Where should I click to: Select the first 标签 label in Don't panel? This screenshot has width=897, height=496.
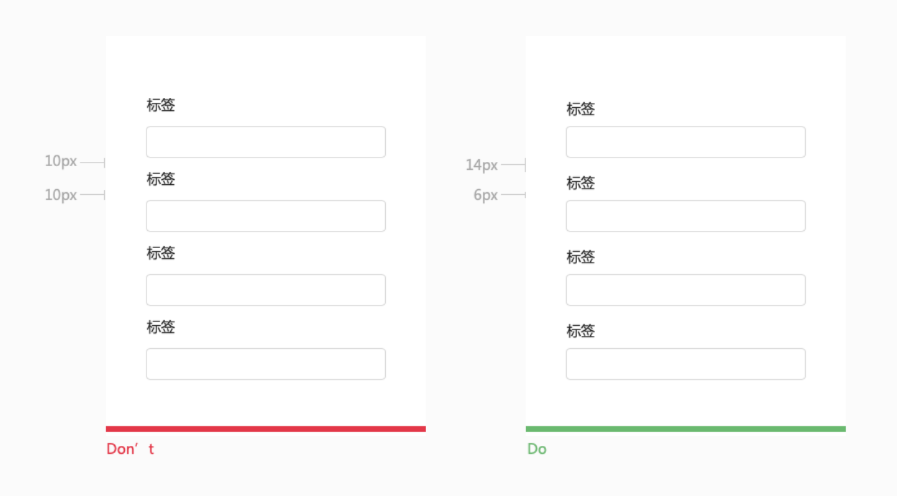tap(161, 105)
